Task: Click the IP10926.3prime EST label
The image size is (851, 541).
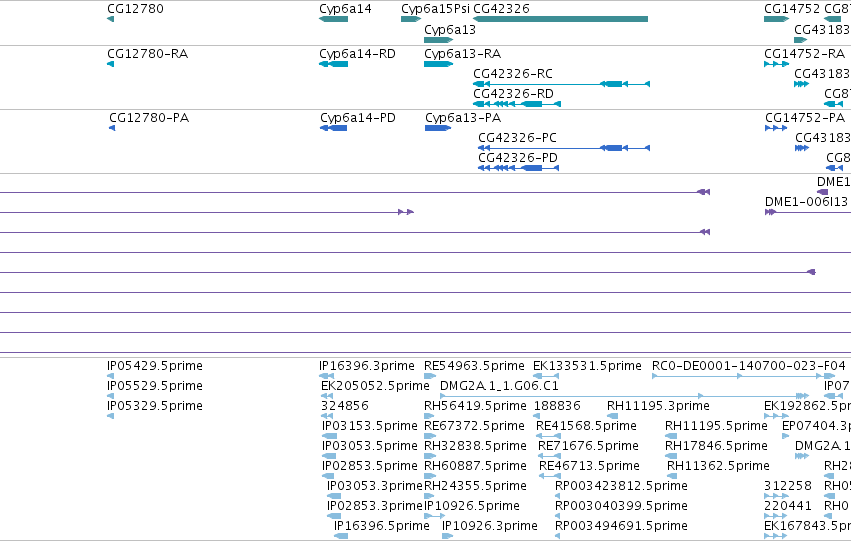Action: point(490,526)
